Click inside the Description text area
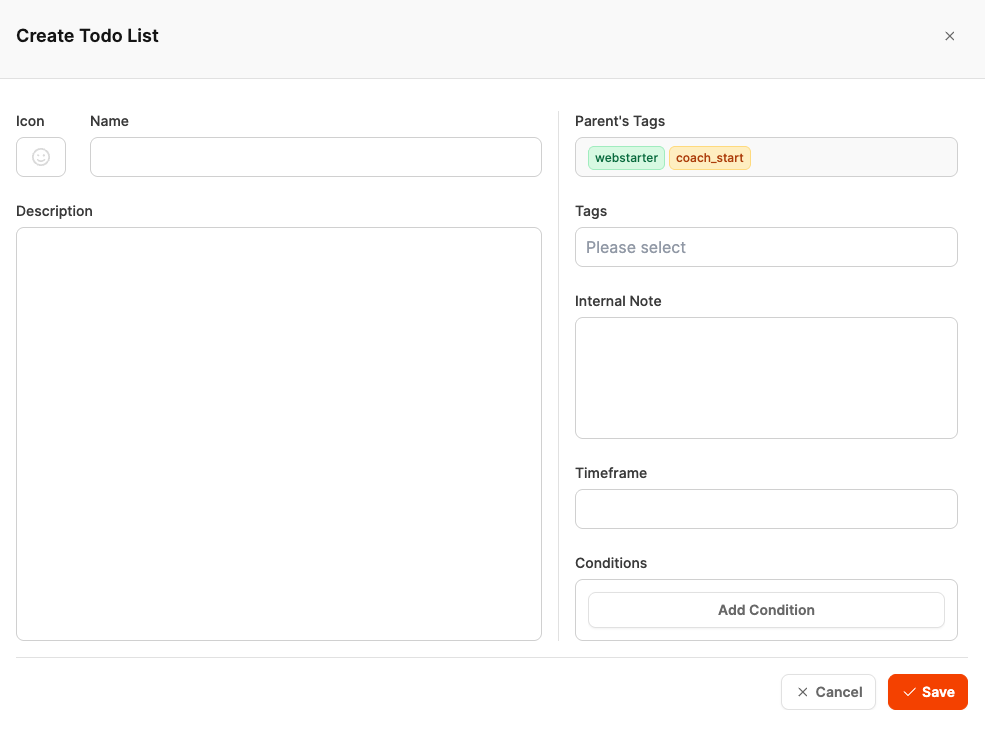Viewport: 985px width, 734px height. click(x=278, y=433)
